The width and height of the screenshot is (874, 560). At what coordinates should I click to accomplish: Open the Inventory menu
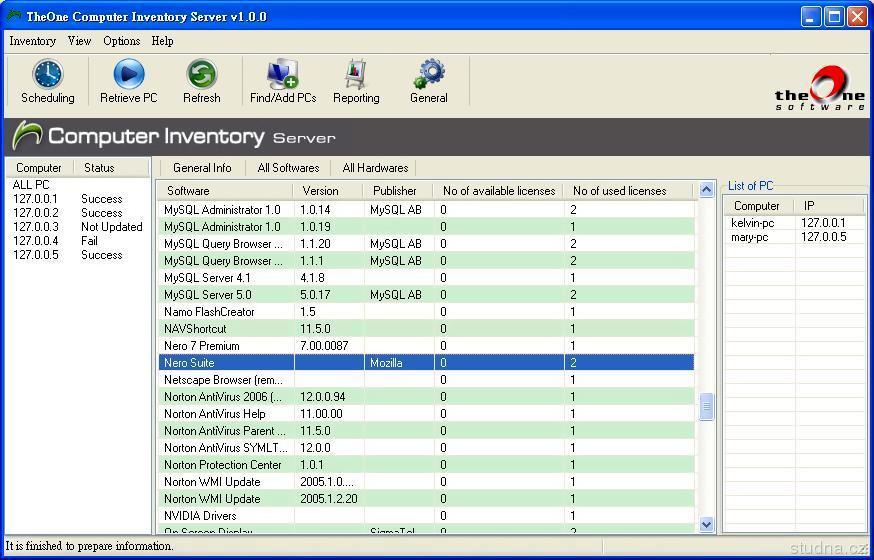pos(32,41)
